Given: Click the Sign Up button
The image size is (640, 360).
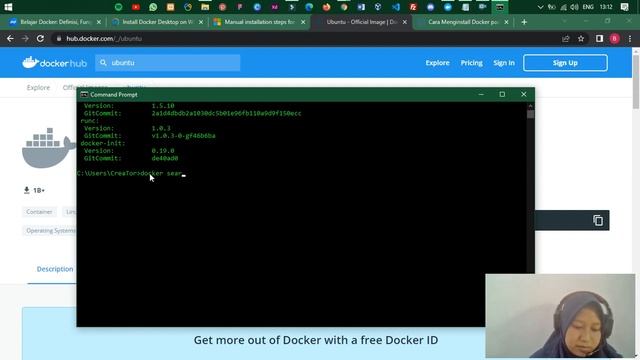Looking at the screenshot, I should pos(565,63).
